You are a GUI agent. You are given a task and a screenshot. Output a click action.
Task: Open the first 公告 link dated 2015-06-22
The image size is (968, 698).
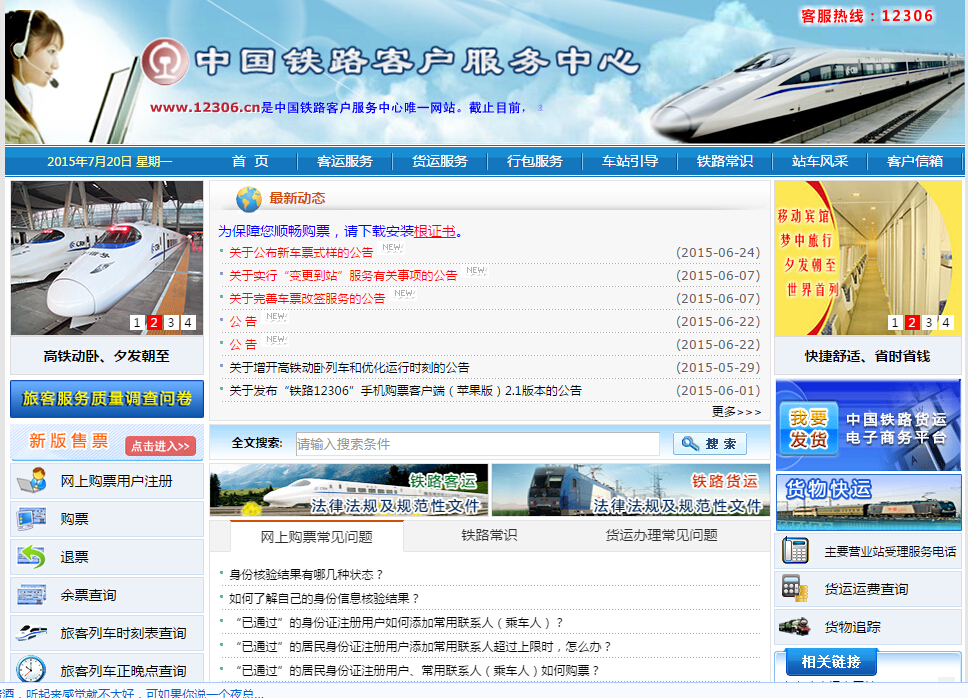[243, 322]
